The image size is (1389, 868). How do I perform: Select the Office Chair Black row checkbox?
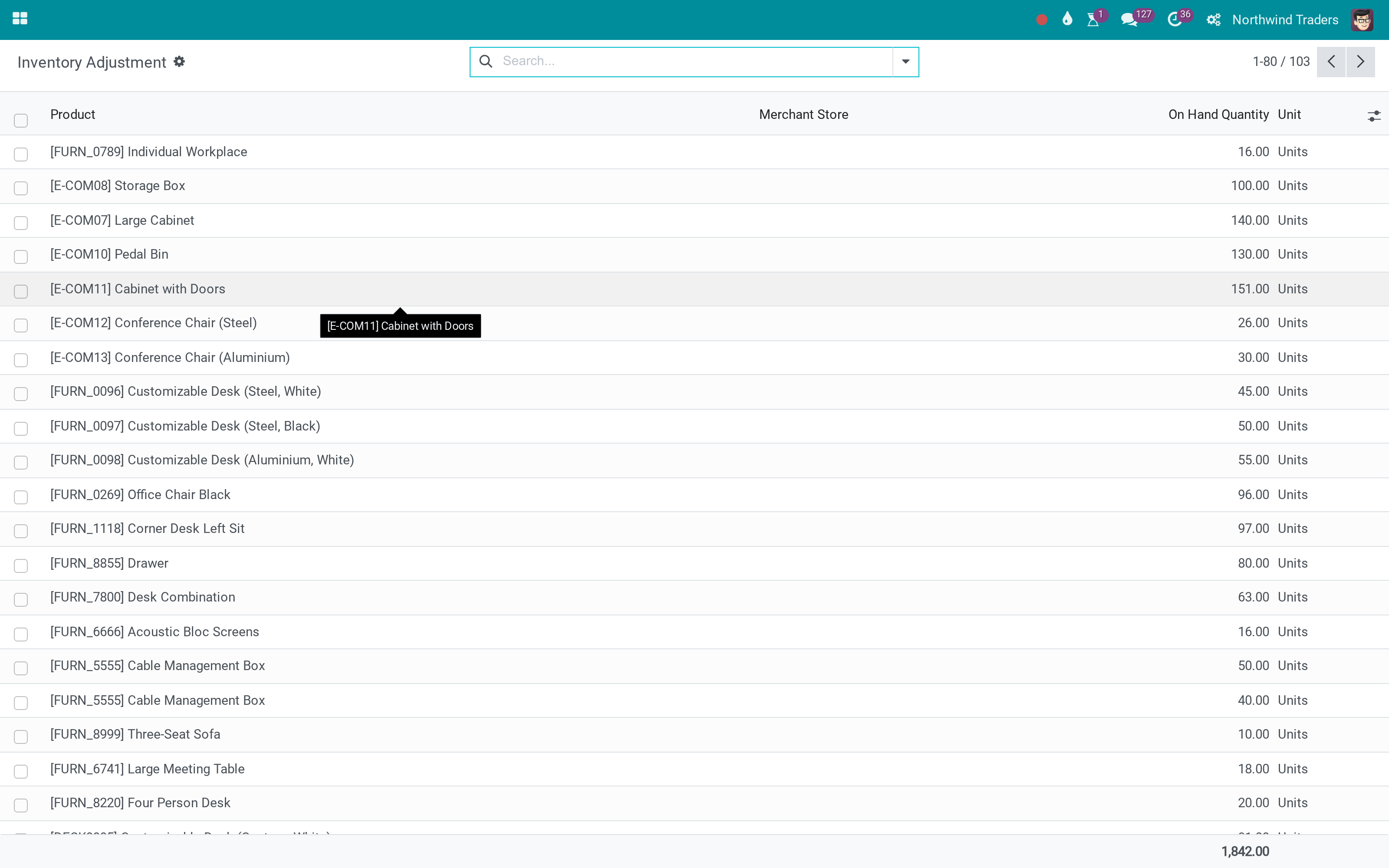coord(21,497)
